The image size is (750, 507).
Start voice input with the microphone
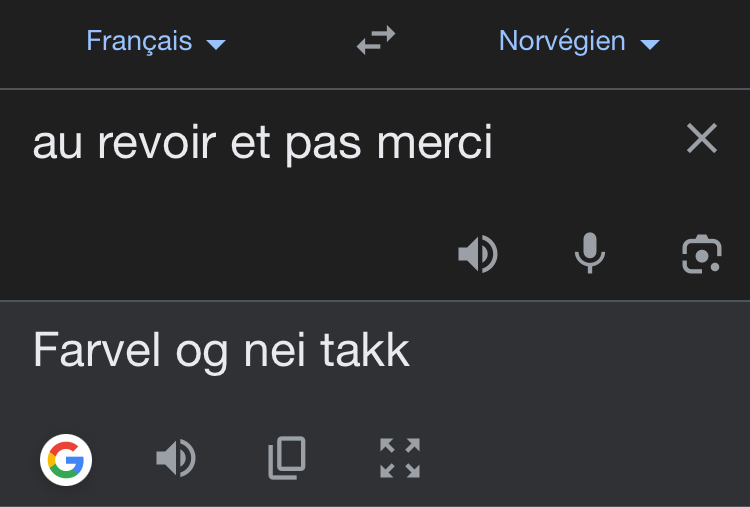(590, 254)
